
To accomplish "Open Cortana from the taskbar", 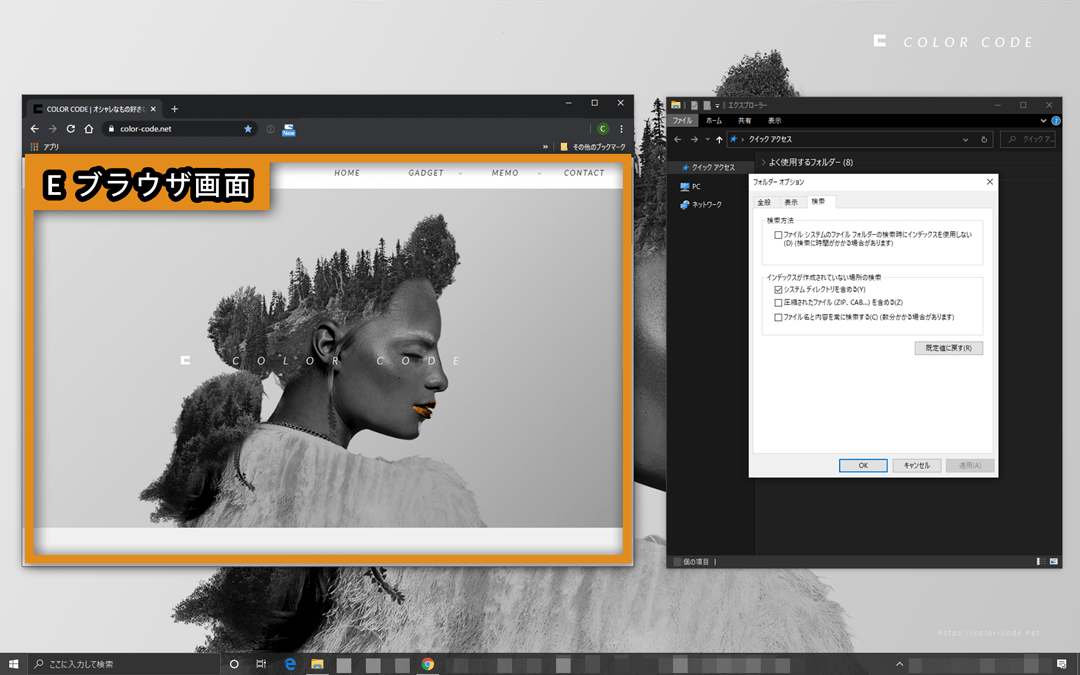I will (x=234, y=664).
